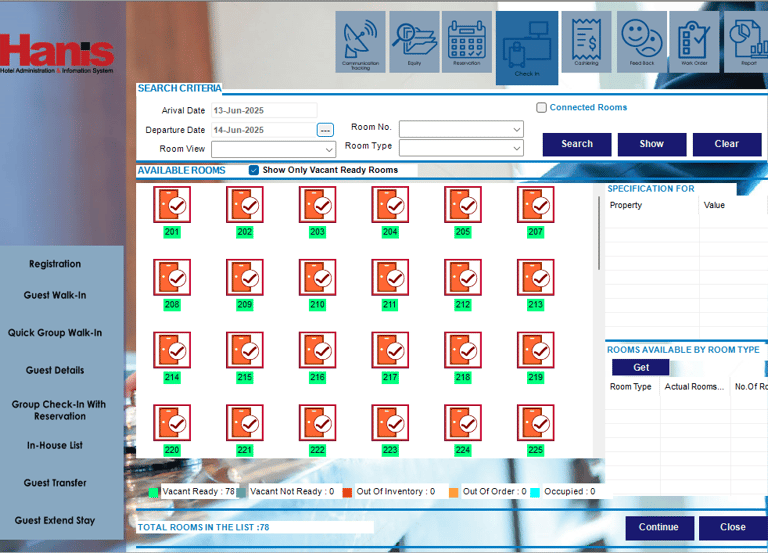Open the Communication Tracking module
Viewport: 768px width, 553px height.
pos(360,42)
